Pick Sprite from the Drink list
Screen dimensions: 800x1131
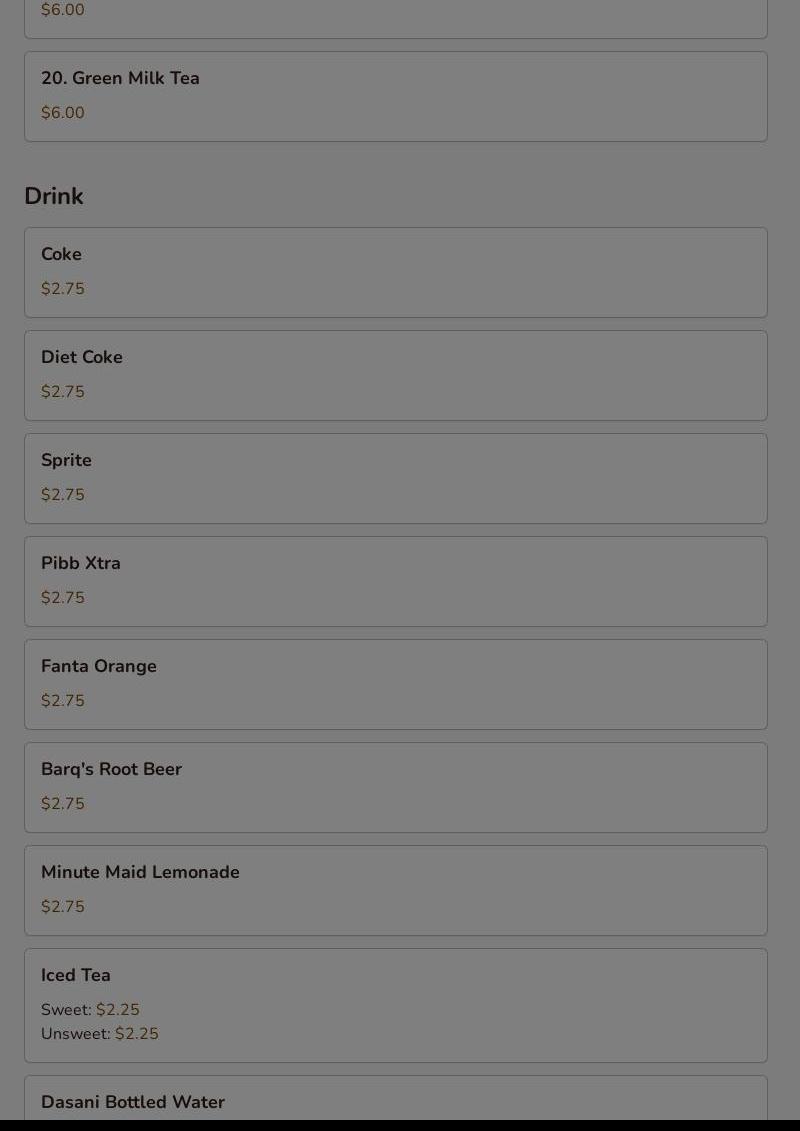pyautogui.click(x=66, y=460)
